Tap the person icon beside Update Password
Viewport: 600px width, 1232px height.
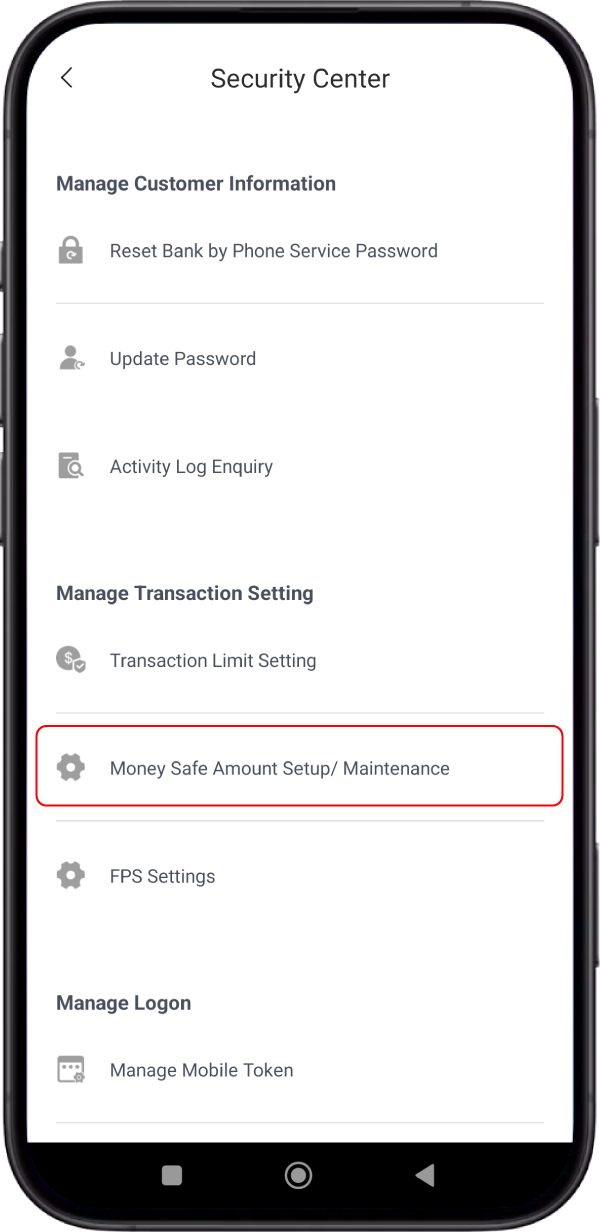[x=71, y=359]
